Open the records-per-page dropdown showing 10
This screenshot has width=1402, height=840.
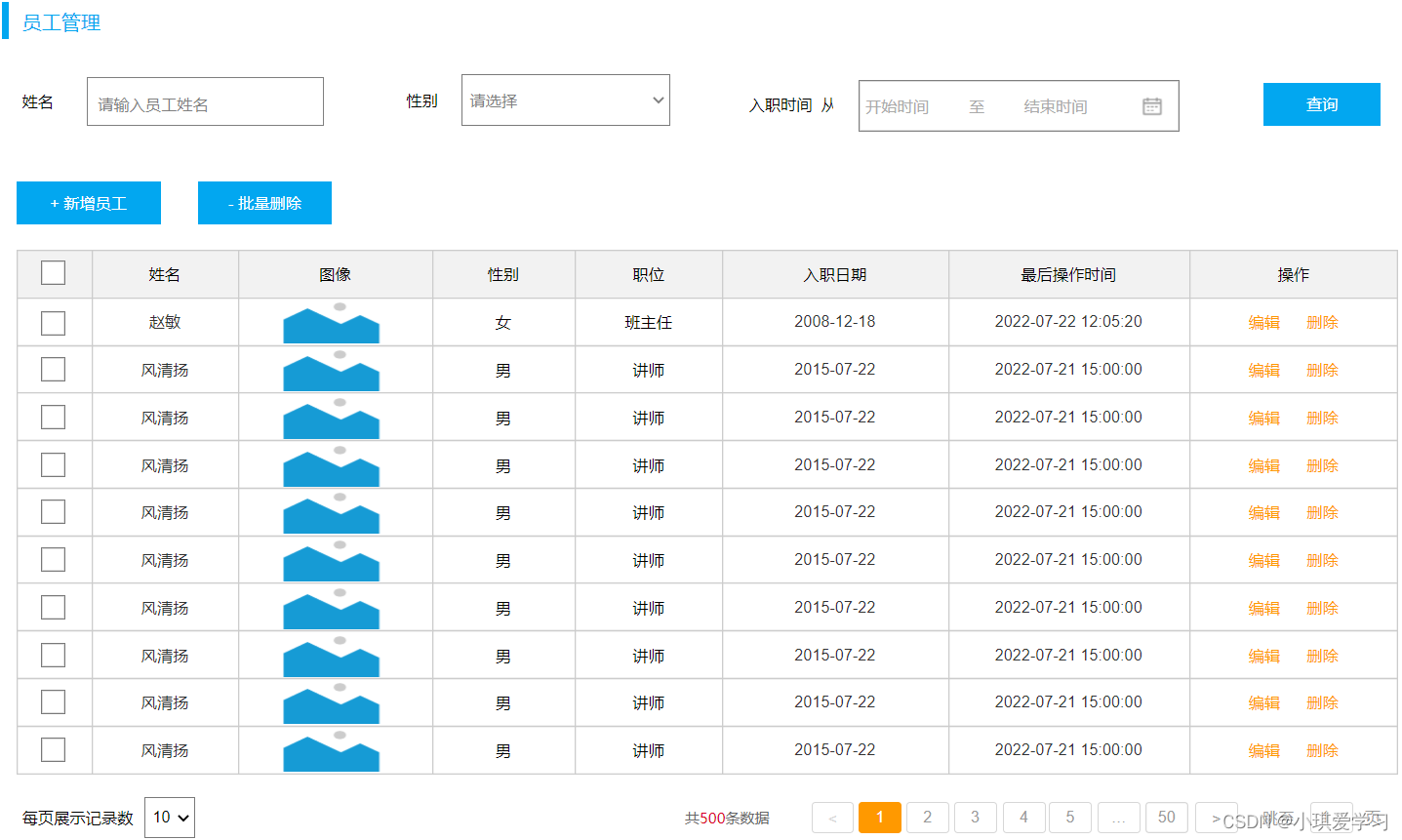click(x=168, y=818)
